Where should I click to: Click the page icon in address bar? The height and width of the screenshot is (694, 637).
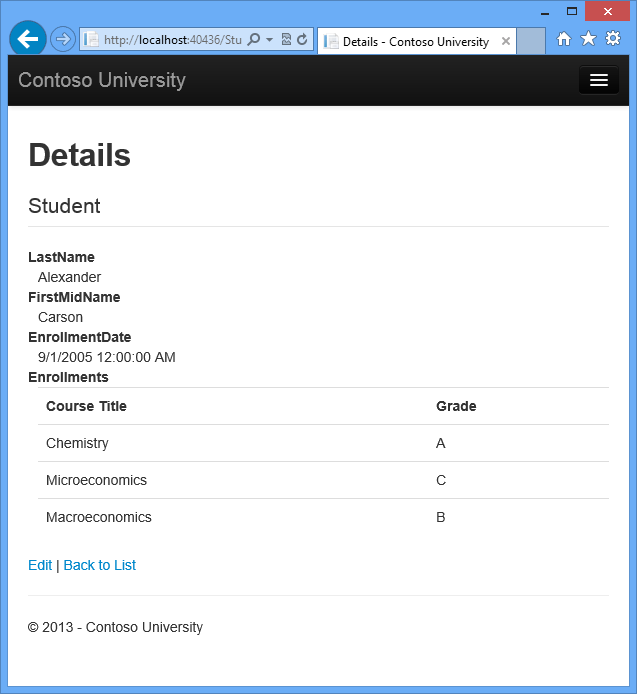tap(91, 39)
